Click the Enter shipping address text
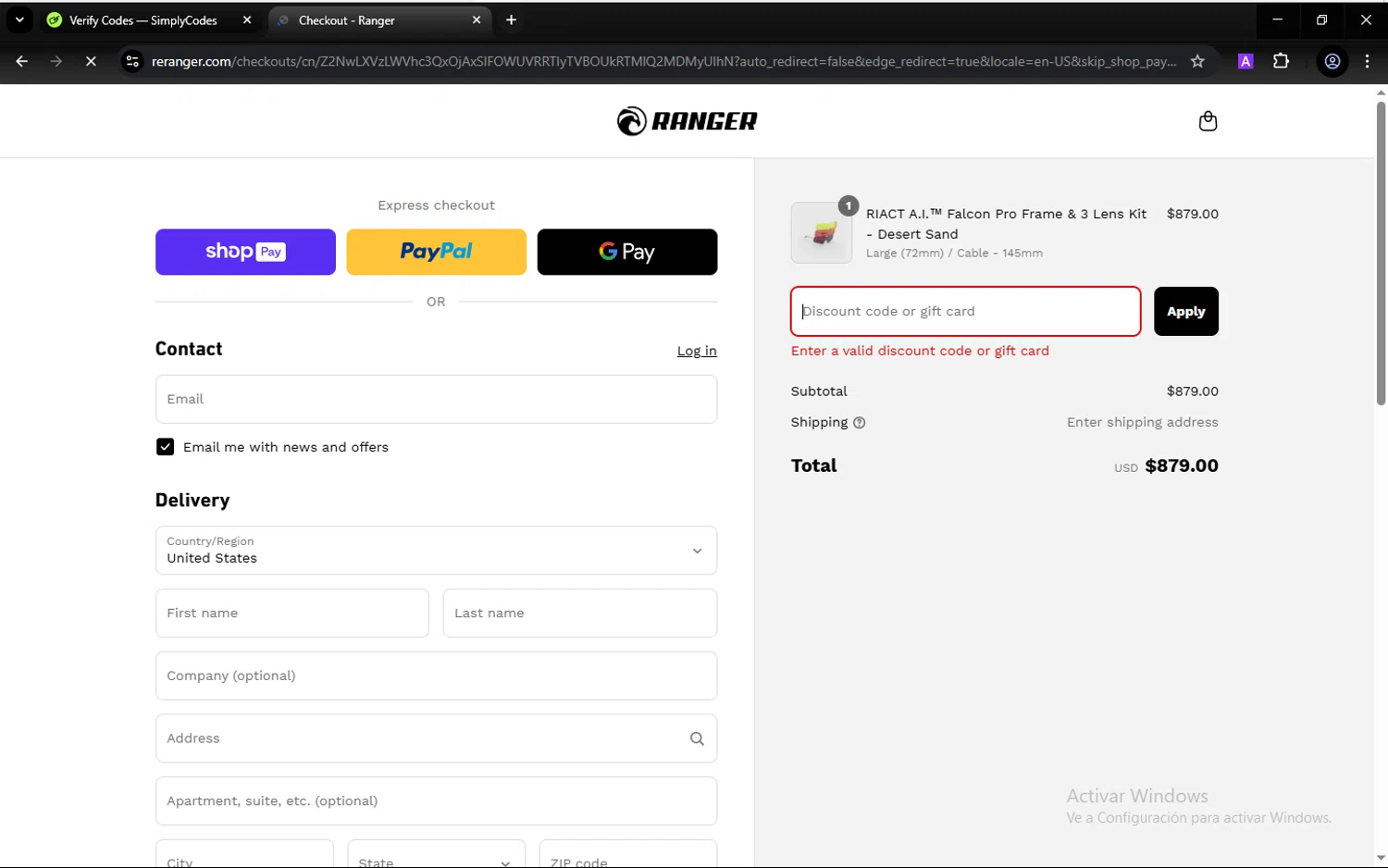 1142,422
